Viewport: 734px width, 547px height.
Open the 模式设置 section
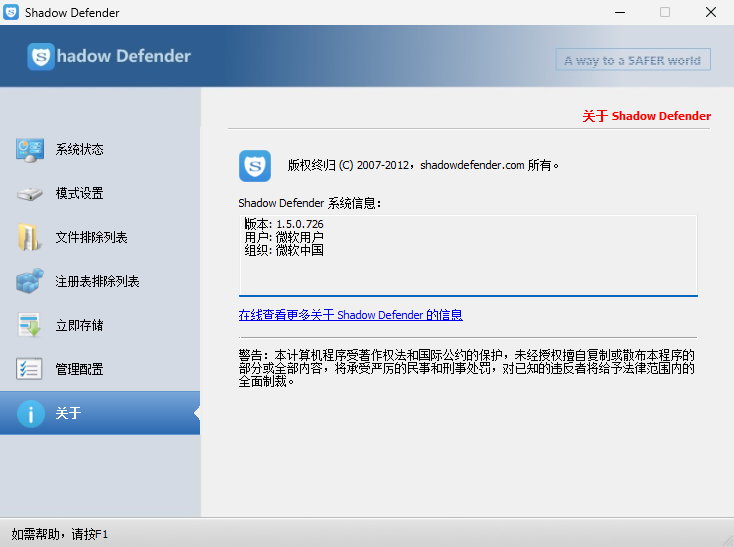[100, 194]
